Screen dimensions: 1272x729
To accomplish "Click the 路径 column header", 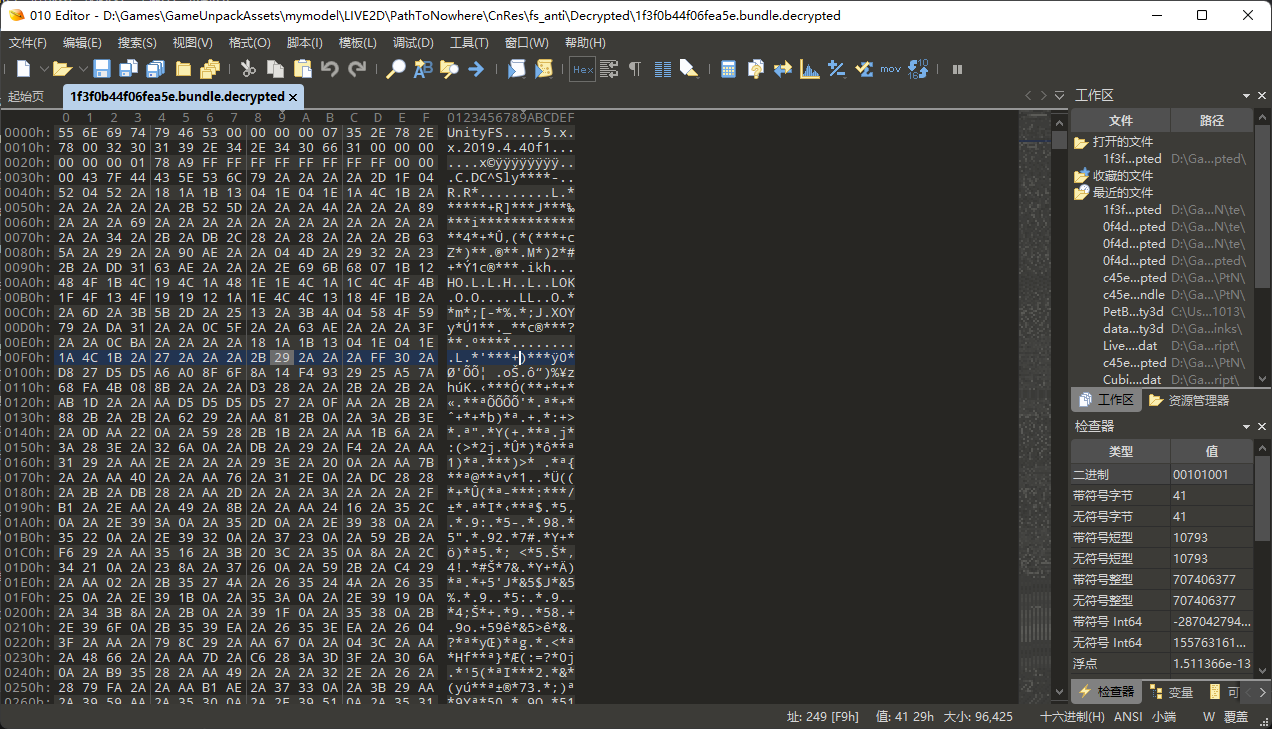I will tap(1212, 120).
